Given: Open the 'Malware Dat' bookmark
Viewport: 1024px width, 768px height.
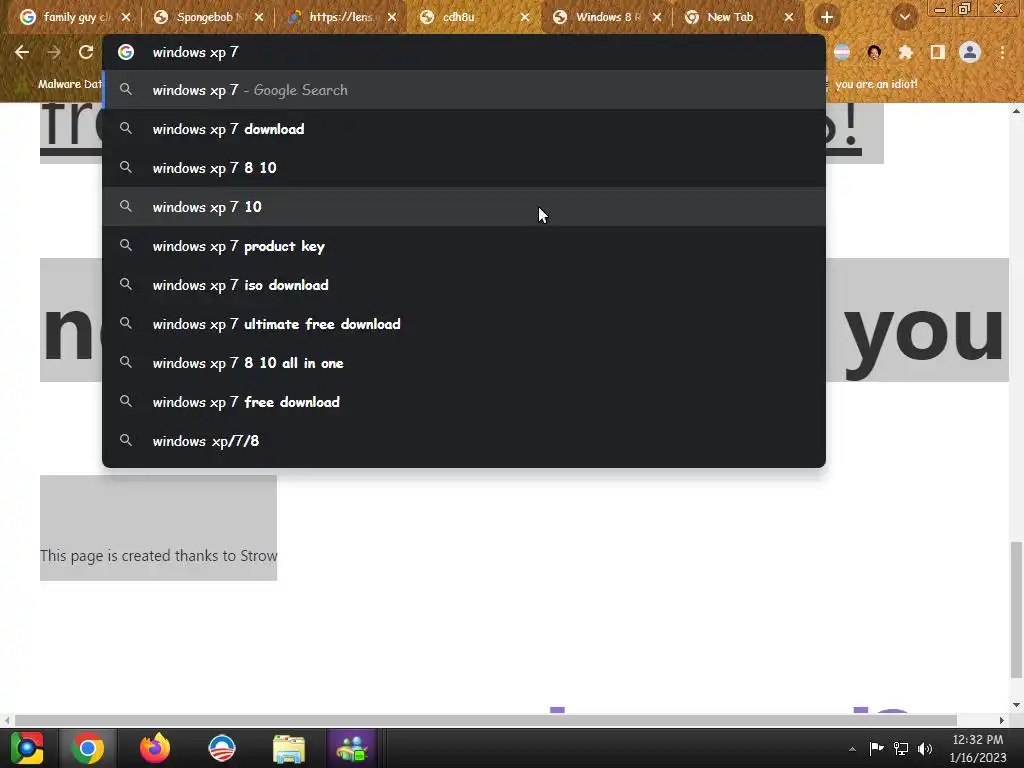Looking at the screenshot, I should pyautogui.click(x=69, y=84).
